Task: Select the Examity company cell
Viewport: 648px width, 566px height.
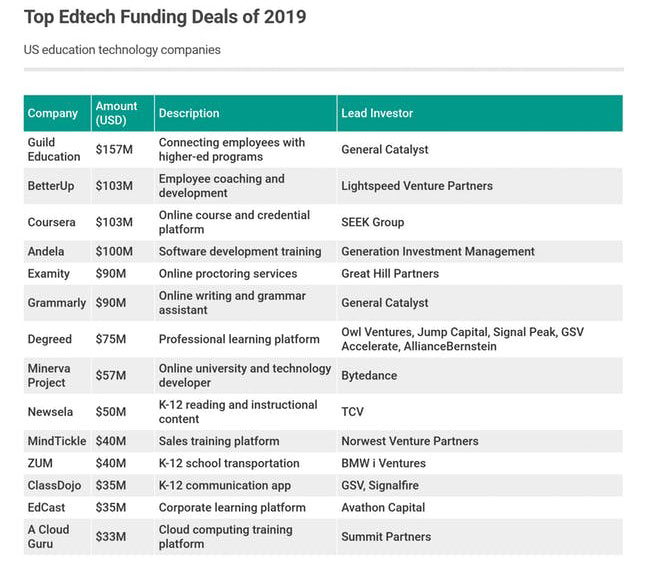Action: (x=57, y=273)
